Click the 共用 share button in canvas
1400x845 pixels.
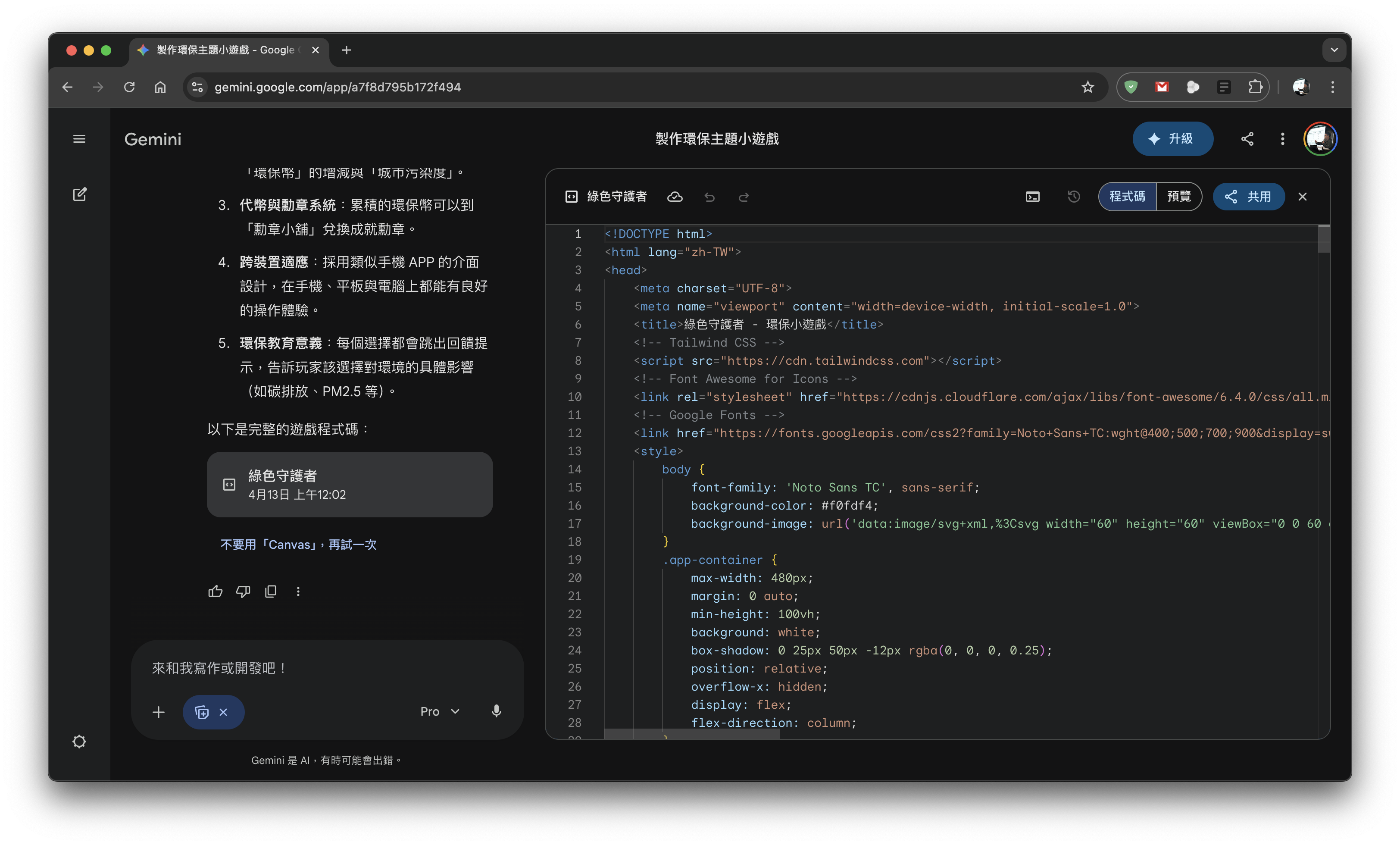tap(1248, 197)
